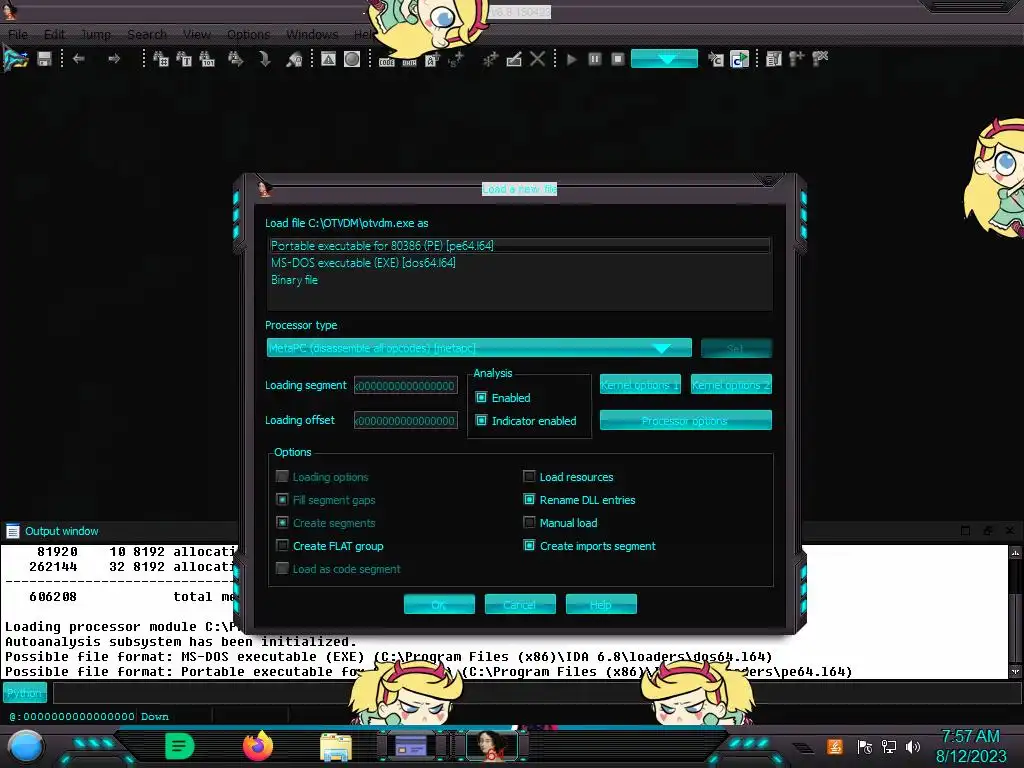Jump forward with the right arrow icon

[114, 59]
